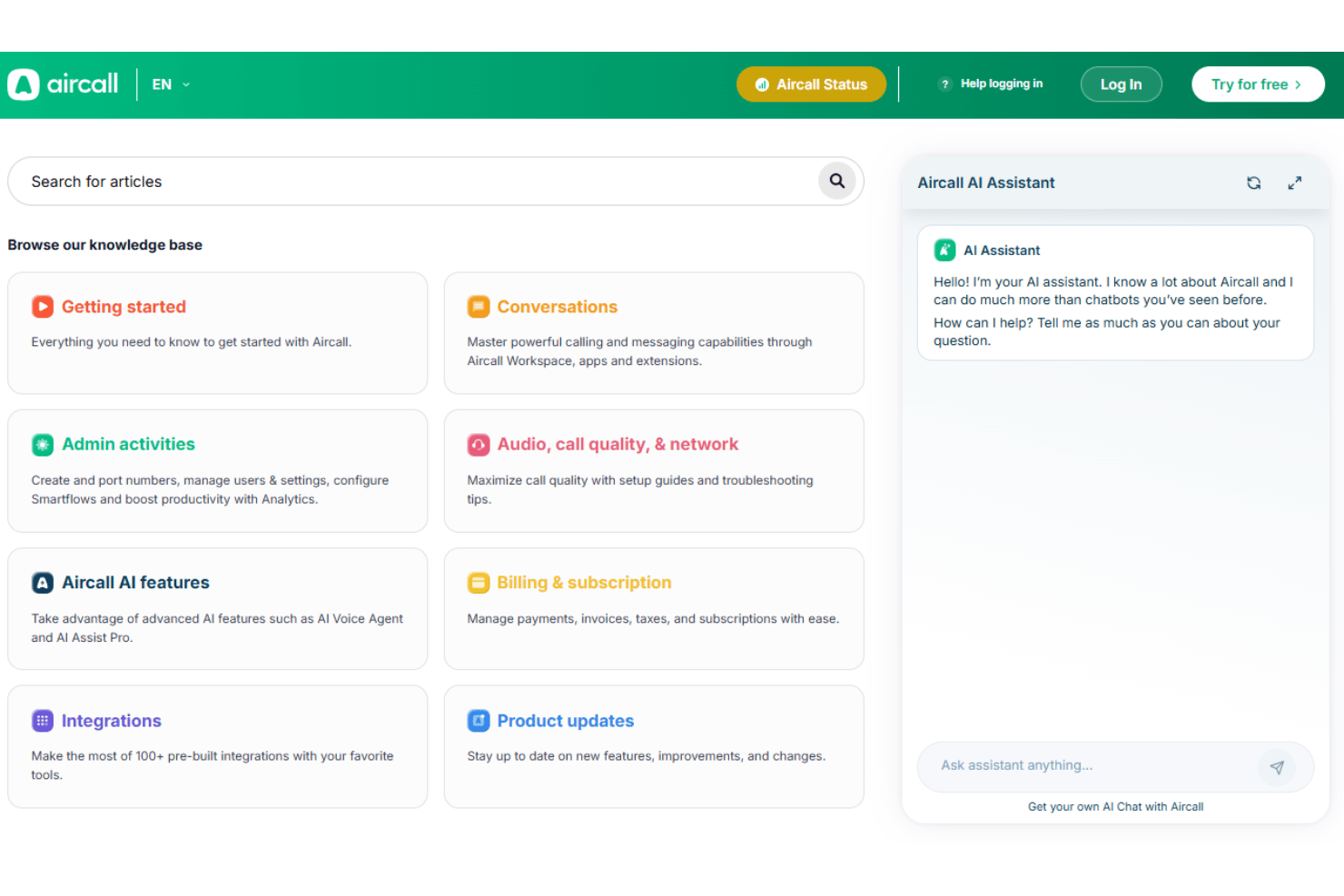Image resolution: width=1344 pixels, height=896 pixels.
Task: Click Everything you need to know description
Action: click(192, 342)
